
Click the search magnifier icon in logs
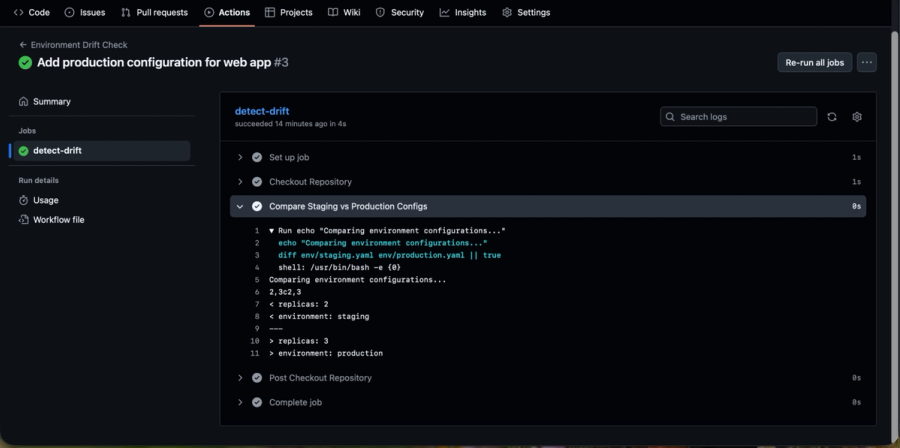670,116
